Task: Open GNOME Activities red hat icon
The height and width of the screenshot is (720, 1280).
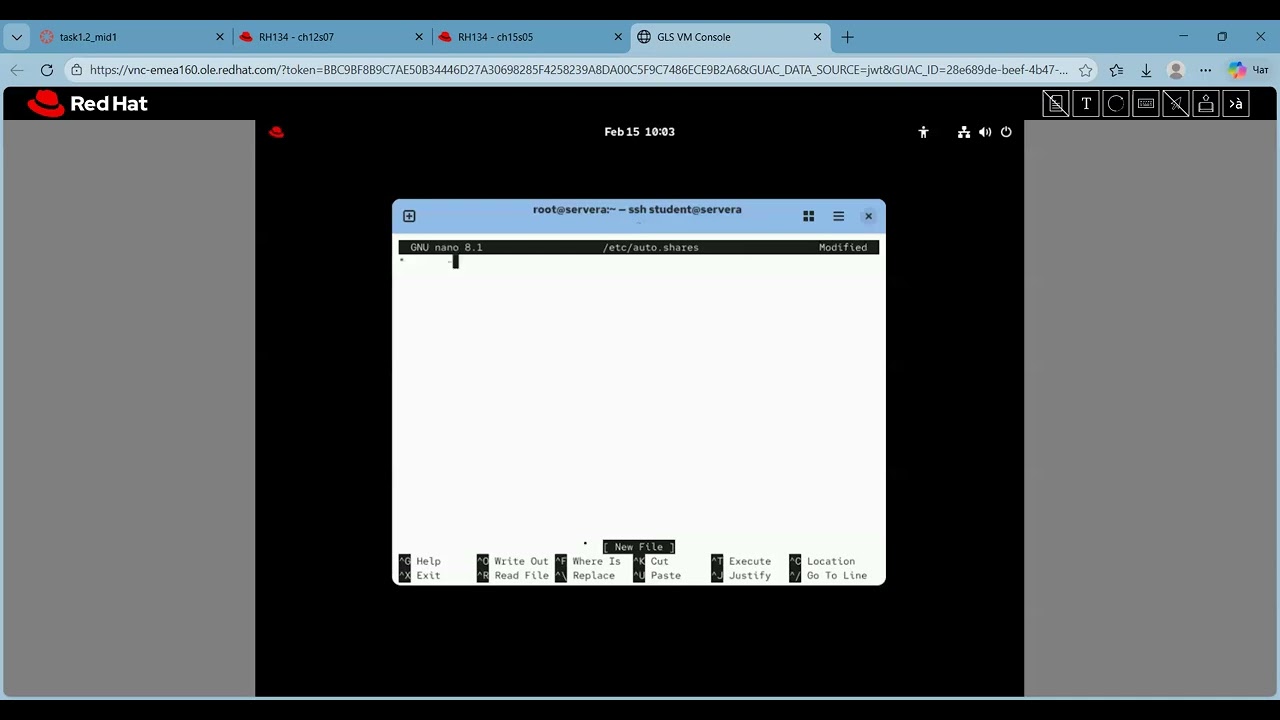Action: point(277,132)
